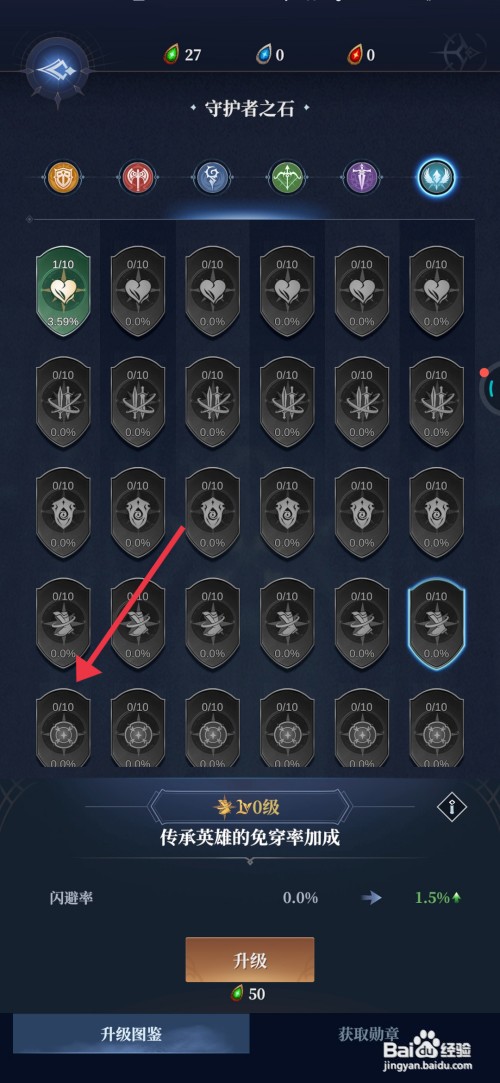Image resolution: width=500 pixels, height=1083 pixels.
Task: Open the diamond info icon
Action: tap(452, 806)
